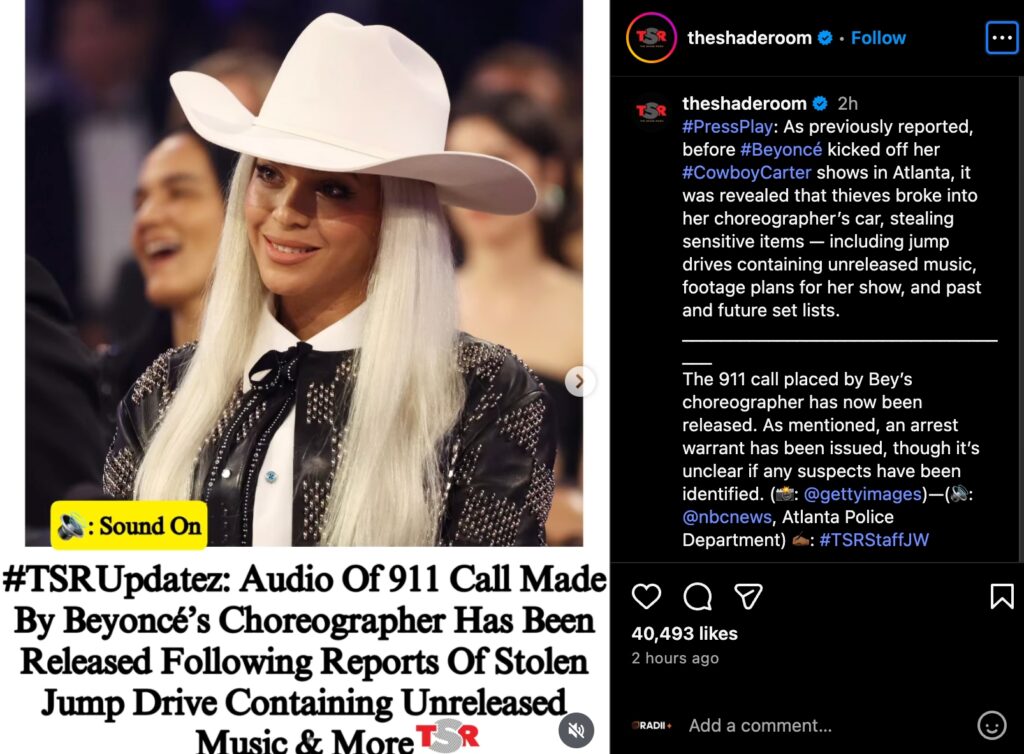Save post with bookmark icon
The height and width of the screenshot is (754, 1024).
click(1002, 596)
